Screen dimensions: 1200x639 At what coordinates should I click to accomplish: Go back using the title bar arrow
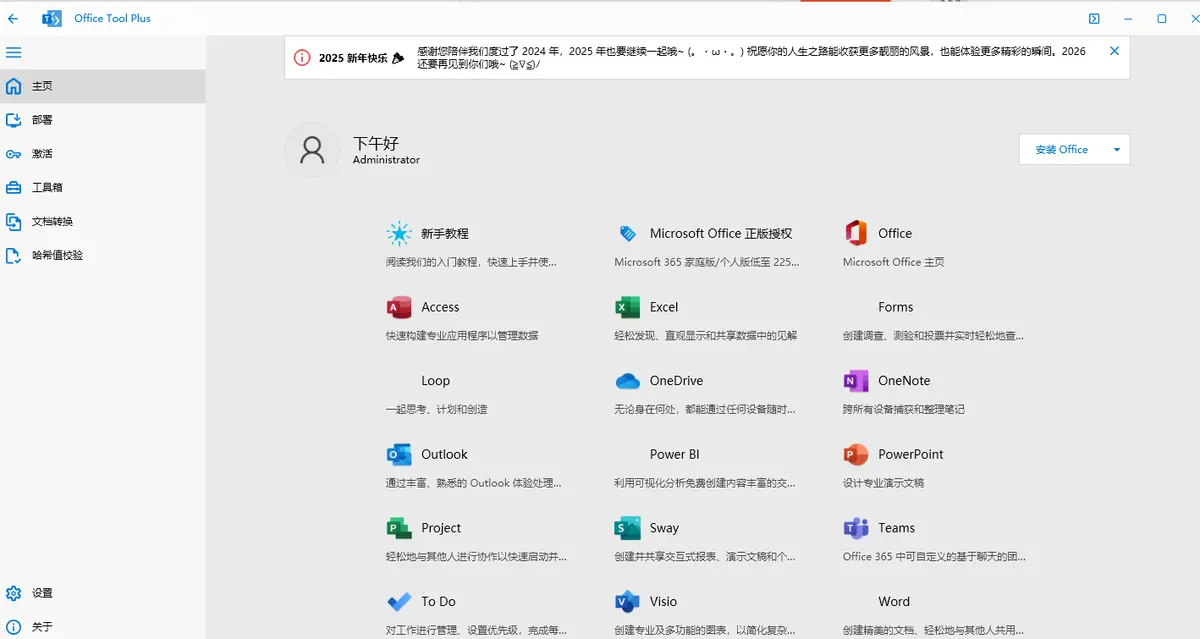click(13, 18)
